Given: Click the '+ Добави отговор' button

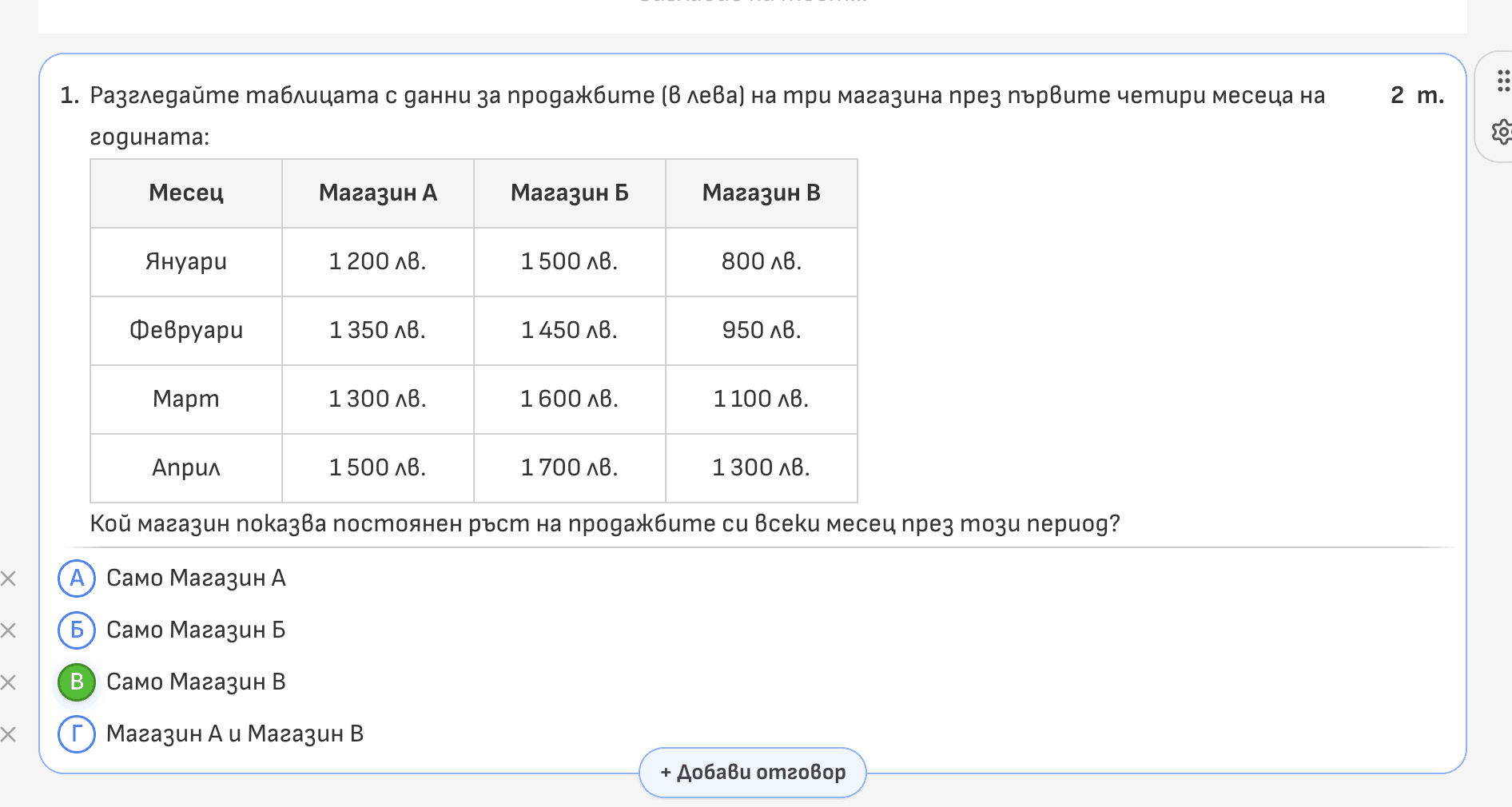Looking at the screenshot, I should click(753, 773).
